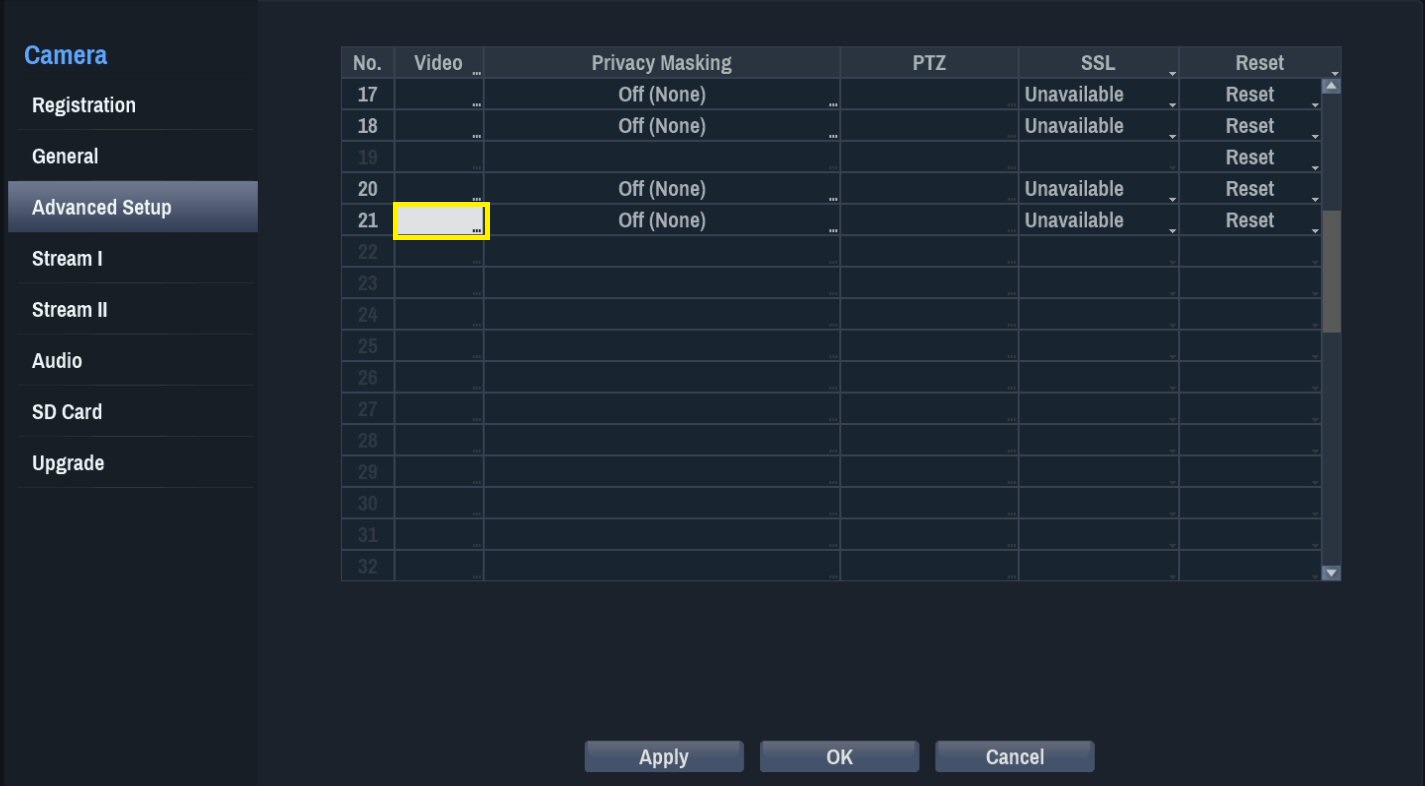Open the Reset dropdown for camera 21
The image size is (1425, 786).
point(1251,220)
